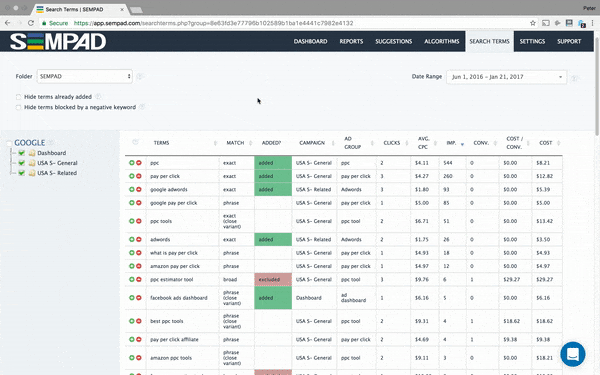600x375 pixels.
Task: Exclude 'google adwords' term via red minus
Action: [x=139, y=189]
